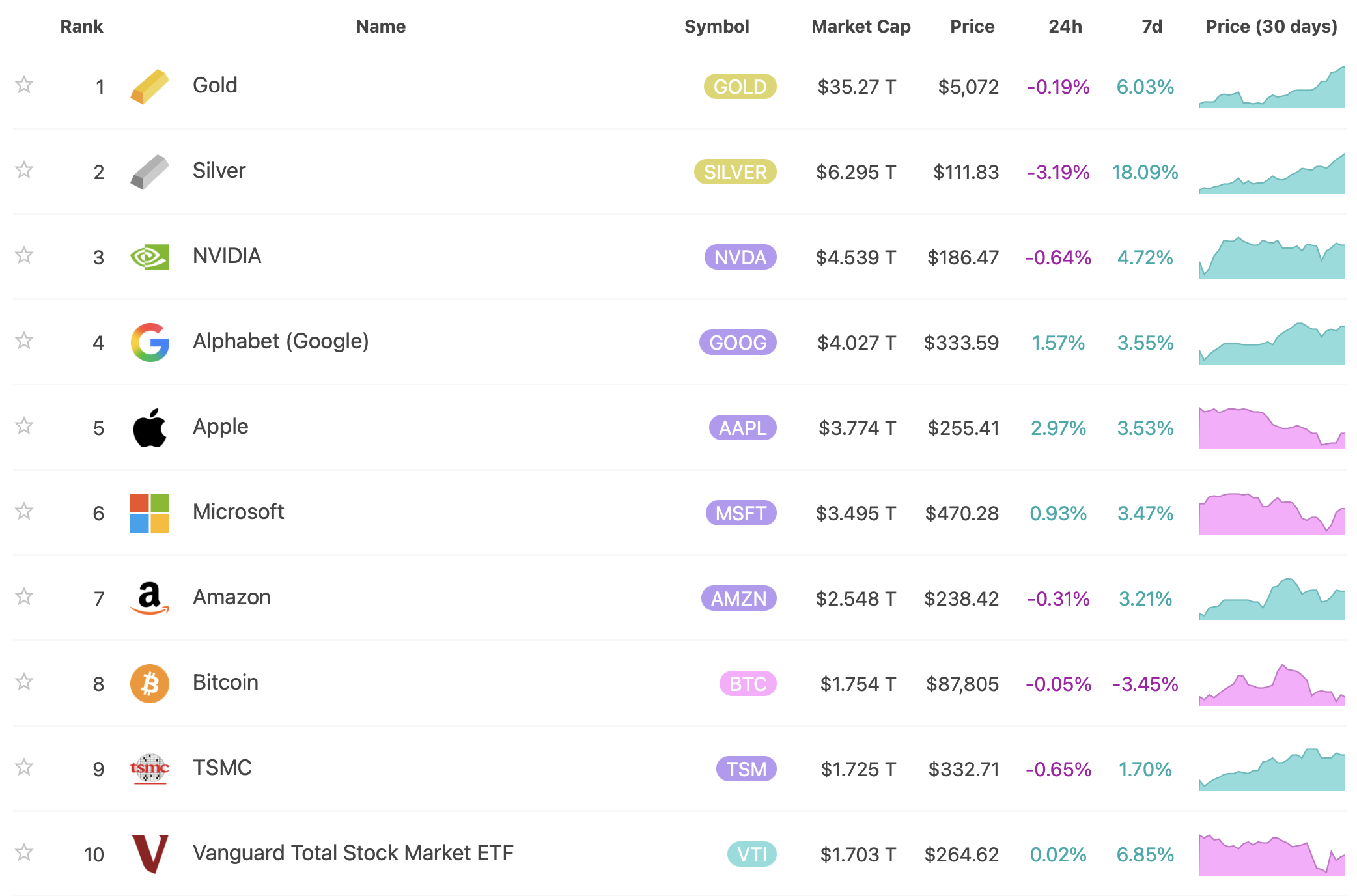This screenshot has height=896, width=1357.
Task: Click the AMZN symbol badge
Action: (x=738, y=598)
